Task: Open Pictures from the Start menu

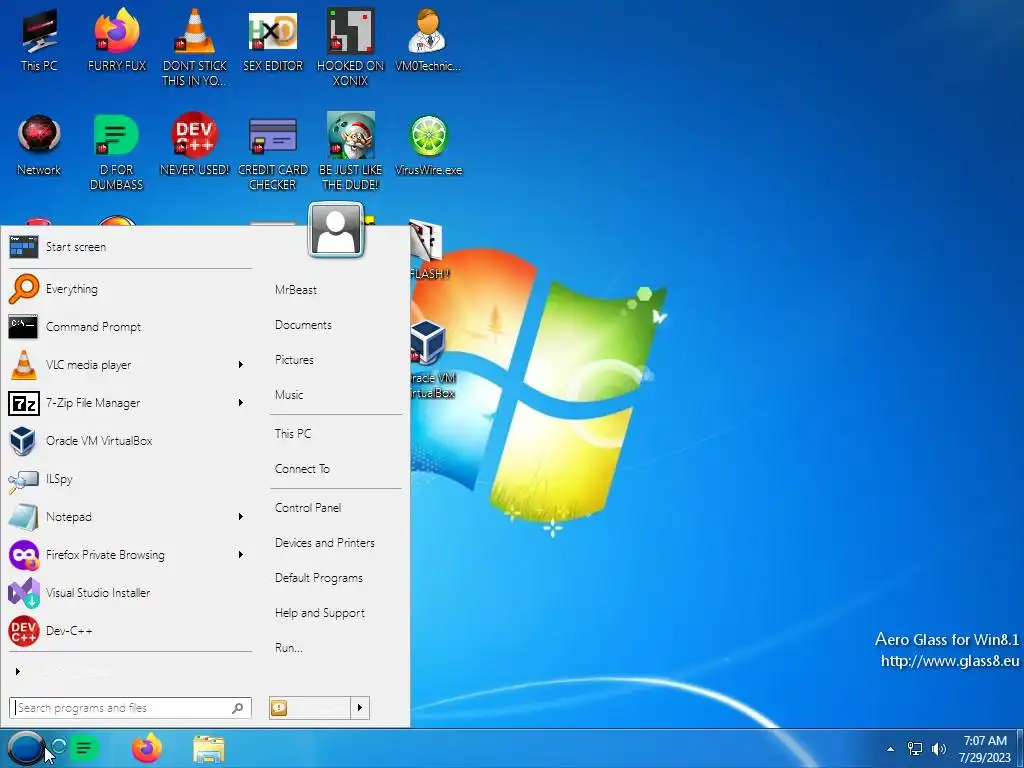Action: [294, 360]
